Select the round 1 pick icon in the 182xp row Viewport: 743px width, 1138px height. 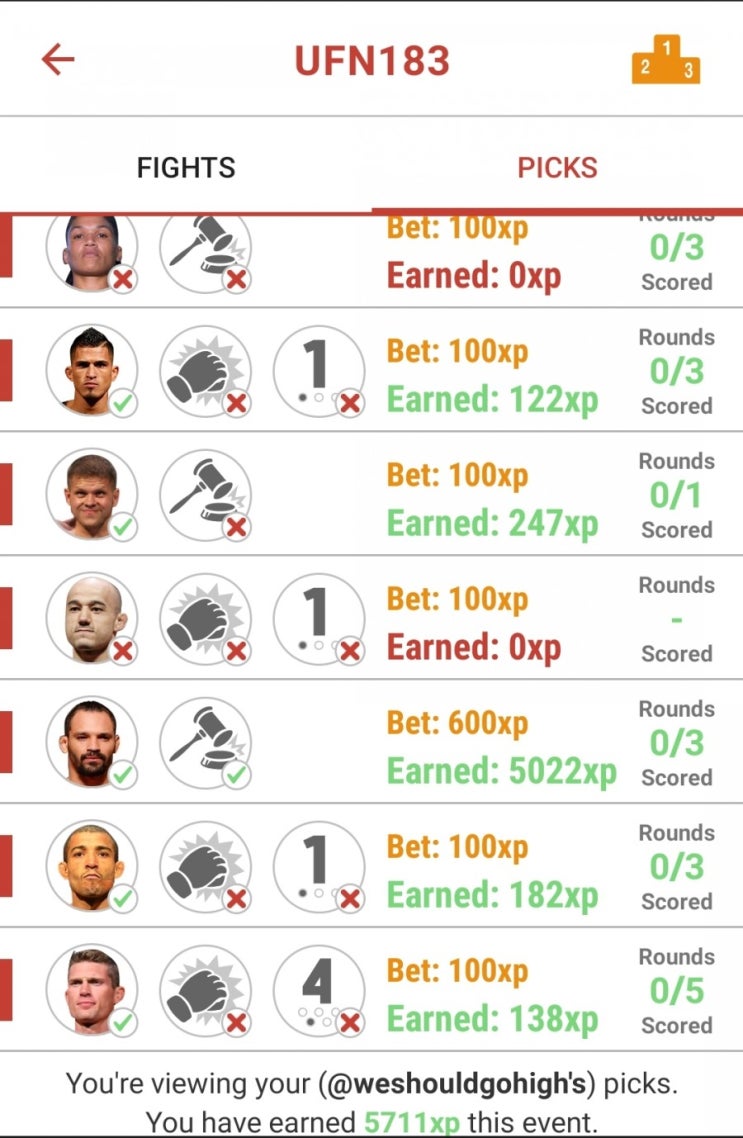click(x=319, y=867)
